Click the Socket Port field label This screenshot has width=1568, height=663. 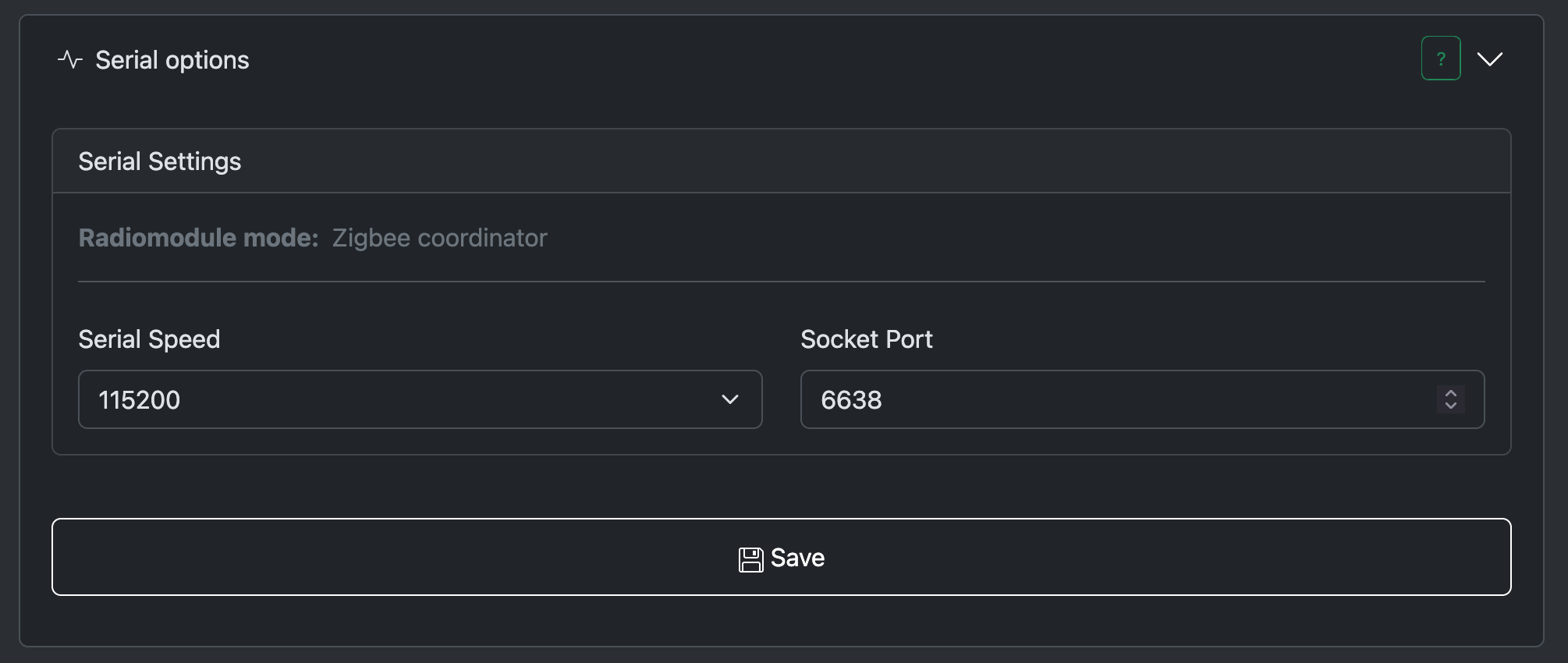[x=867, y=339]
